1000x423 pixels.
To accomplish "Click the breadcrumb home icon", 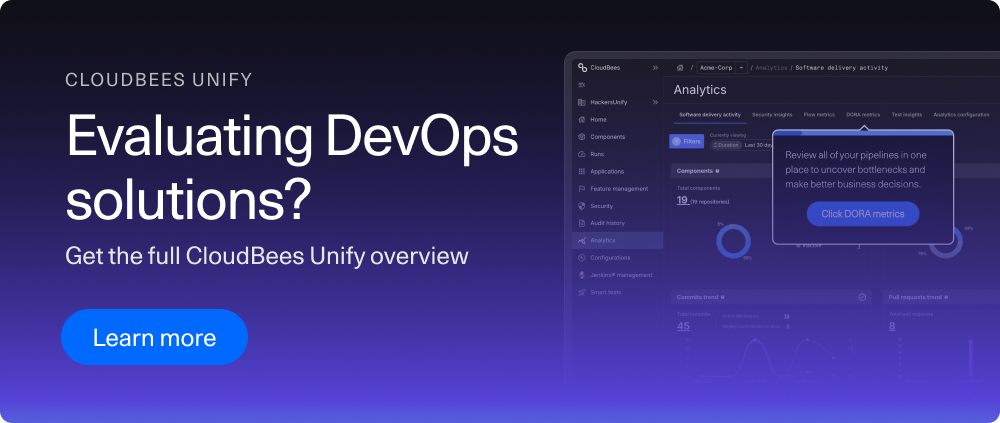I will [680, 68].
